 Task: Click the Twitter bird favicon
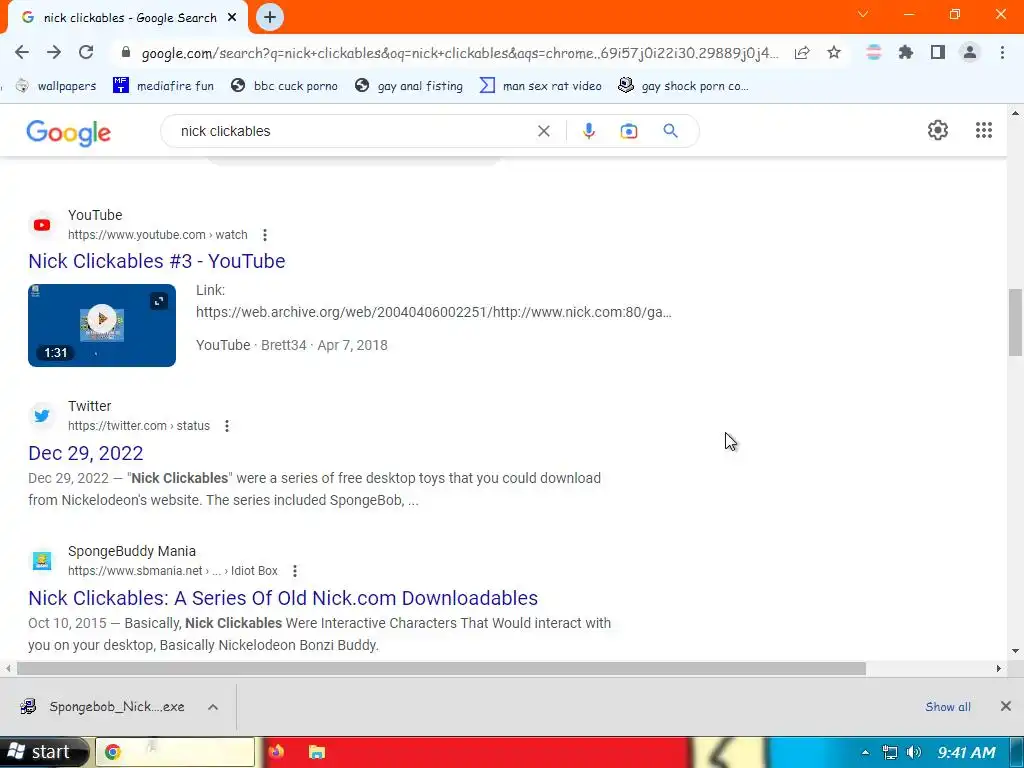tap(42, 416)
